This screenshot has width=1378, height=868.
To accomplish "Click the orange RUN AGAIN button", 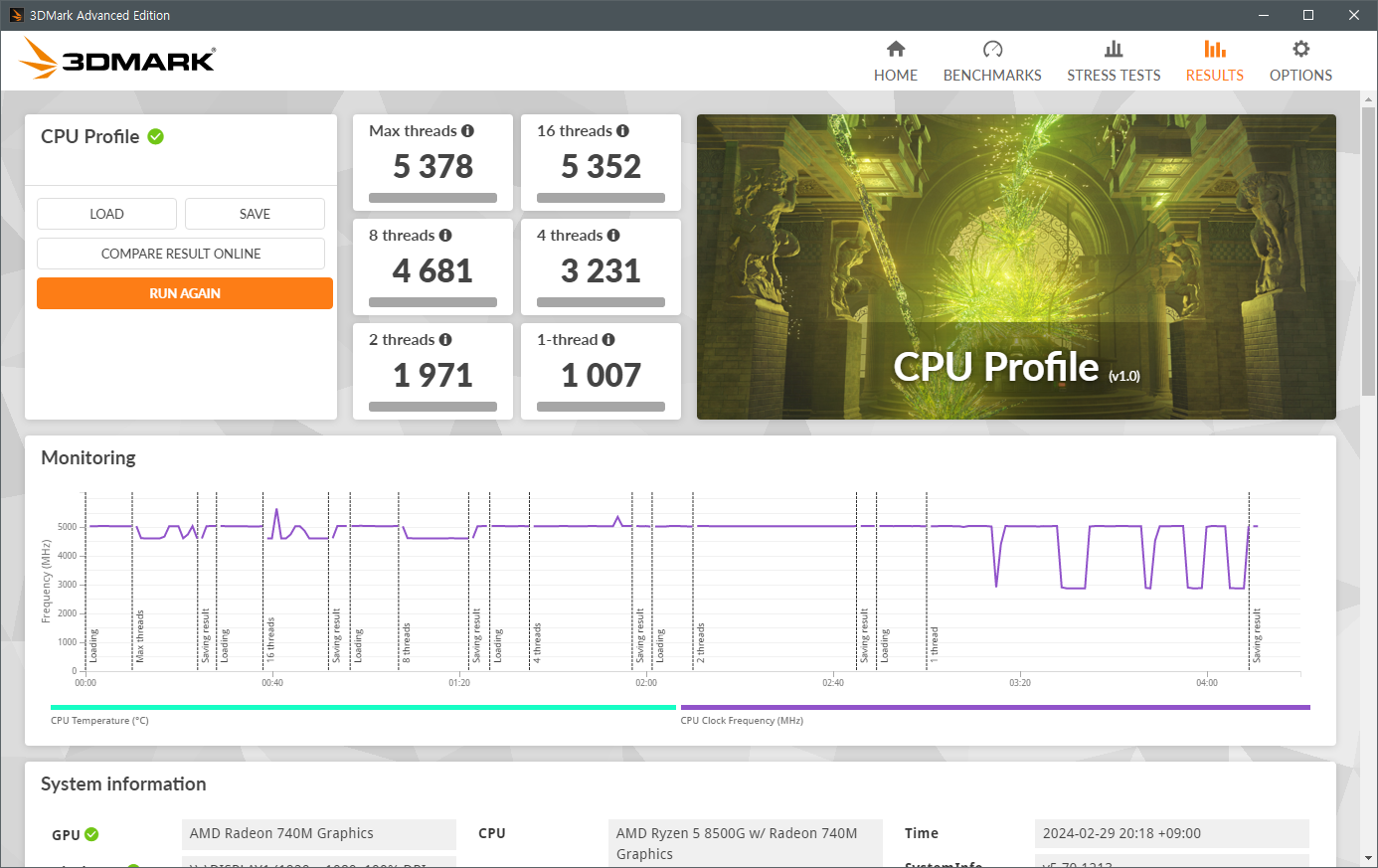I will [185, 293].
